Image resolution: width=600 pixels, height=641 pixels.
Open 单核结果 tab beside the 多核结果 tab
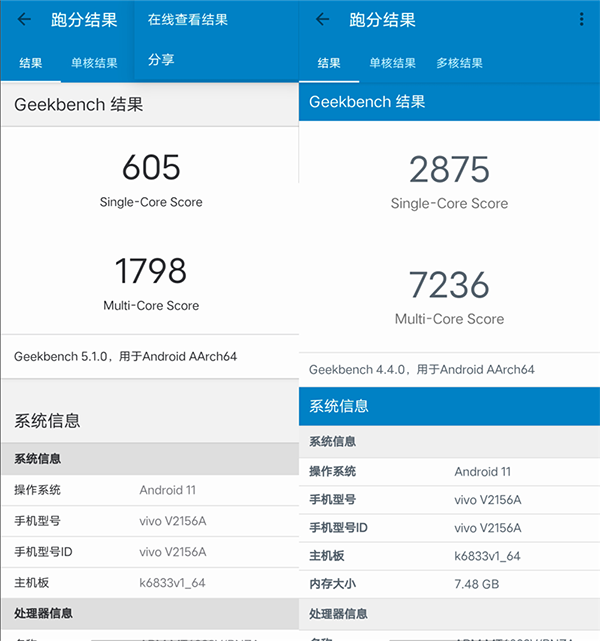click(x=392, y=63)
